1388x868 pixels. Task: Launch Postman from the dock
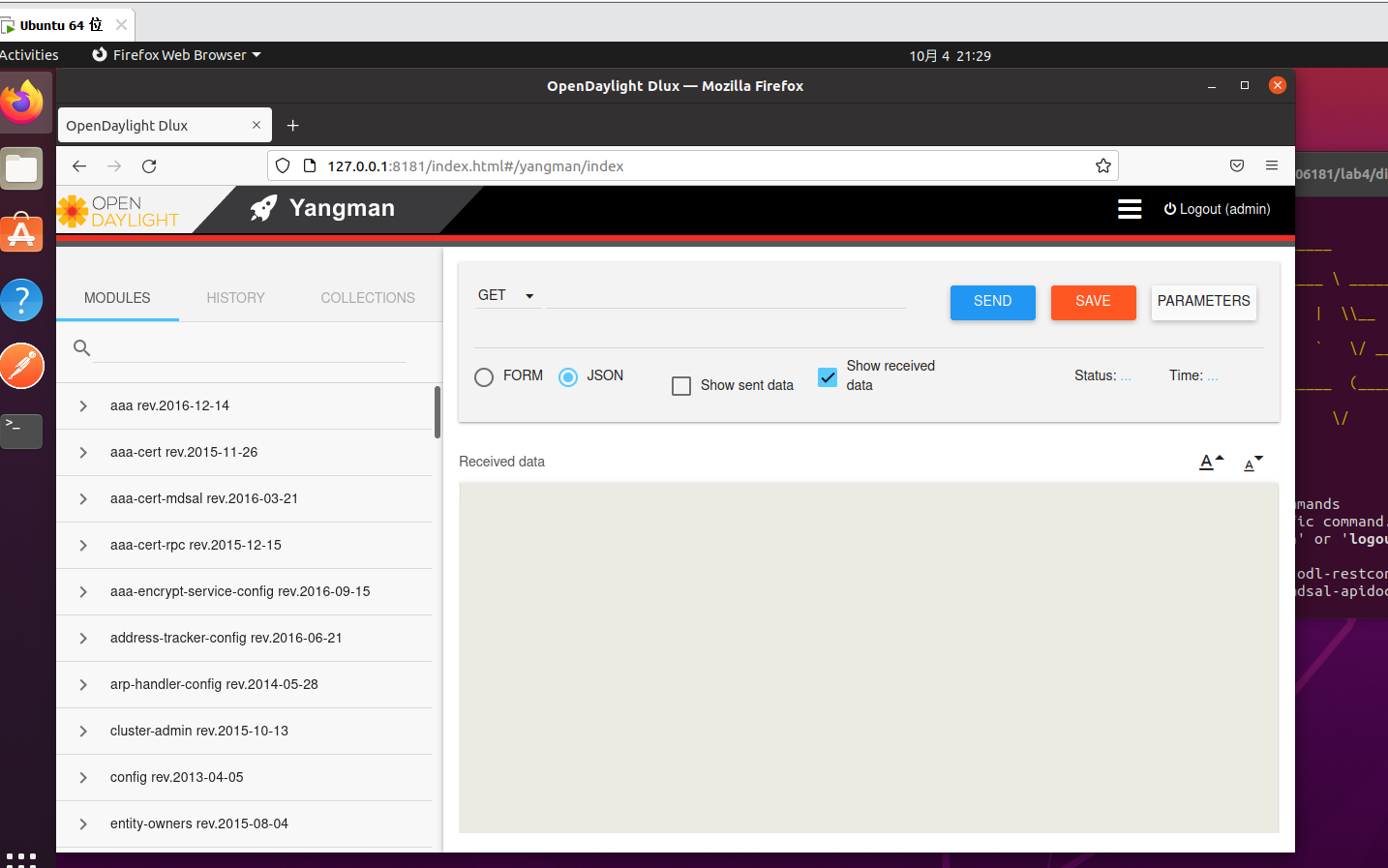[x=21, y=365]
